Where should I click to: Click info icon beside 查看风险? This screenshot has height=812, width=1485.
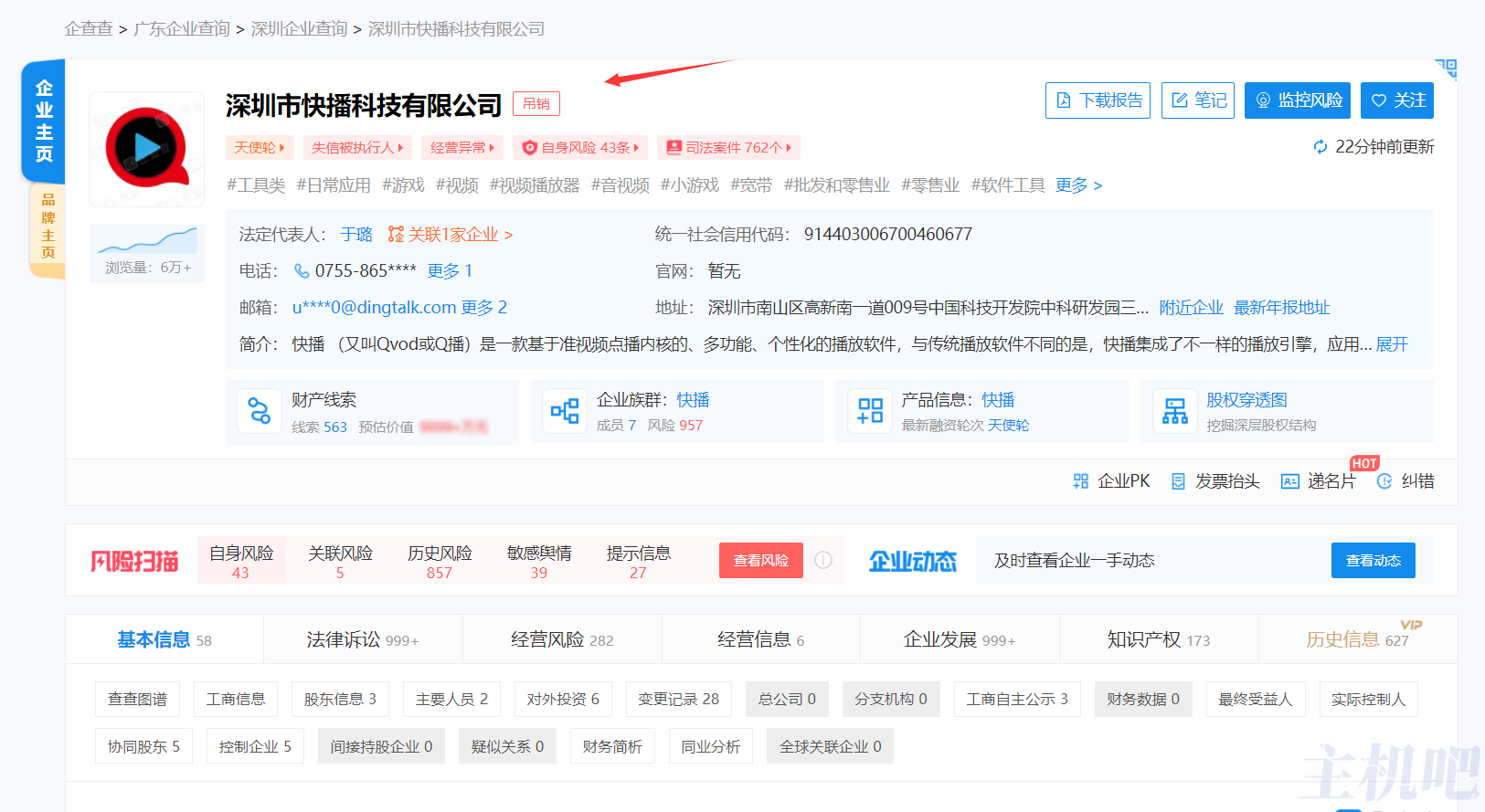(823, 560)
